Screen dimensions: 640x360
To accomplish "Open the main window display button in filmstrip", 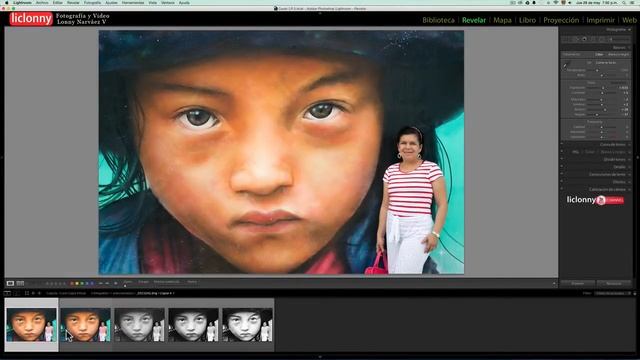I will click(7, 293).
